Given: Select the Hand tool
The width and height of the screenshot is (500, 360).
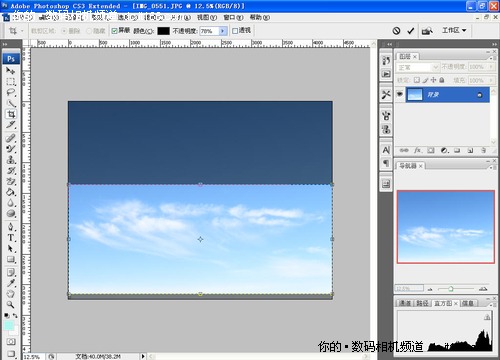Looking at the screenshot, I should 11,294.
